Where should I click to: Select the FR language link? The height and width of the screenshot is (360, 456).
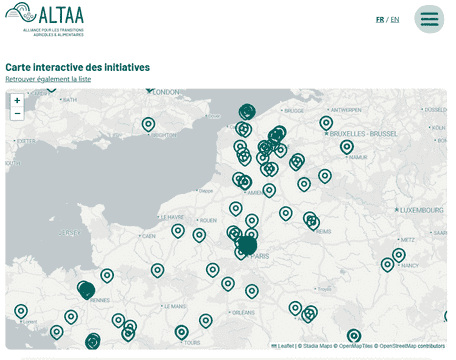click(380, 20)
